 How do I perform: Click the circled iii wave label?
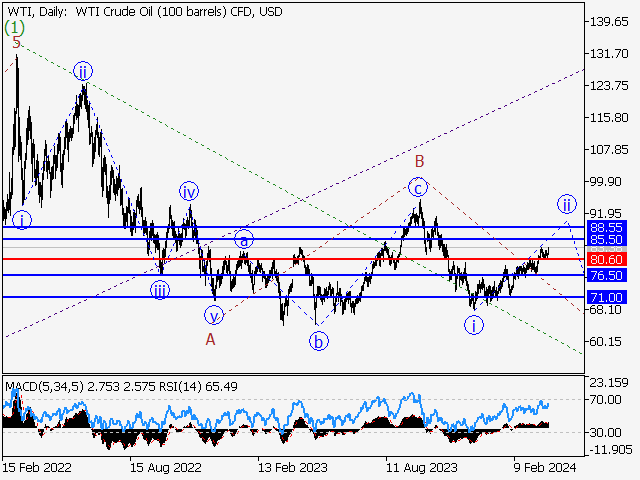click(160, 291)
